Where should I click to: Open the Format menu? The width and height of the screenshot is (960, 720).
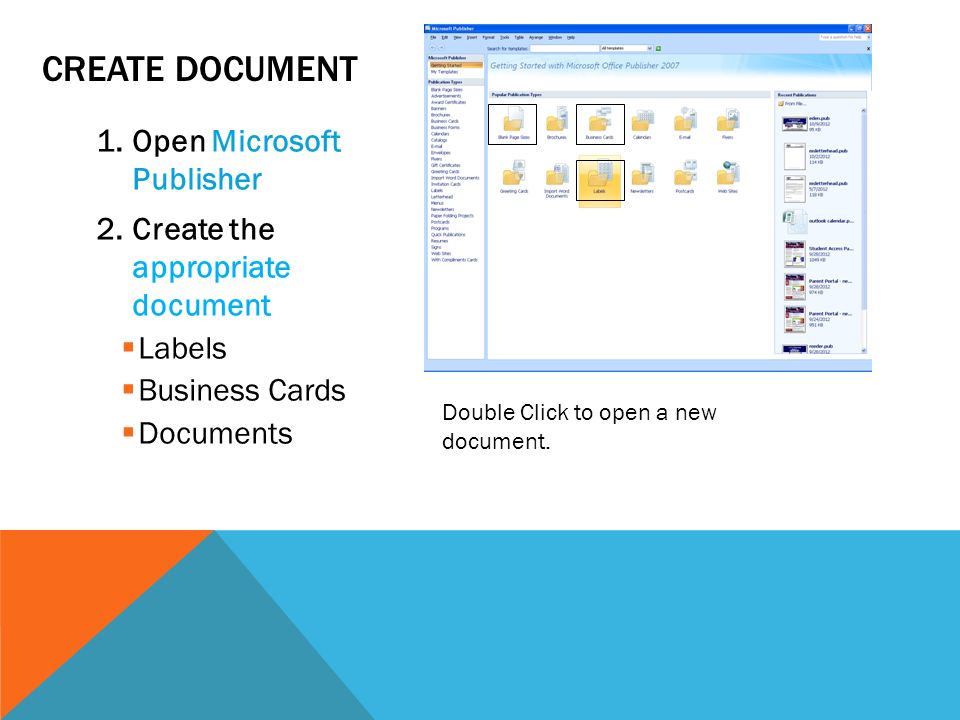pyautogui.click(x=489, y=38)
